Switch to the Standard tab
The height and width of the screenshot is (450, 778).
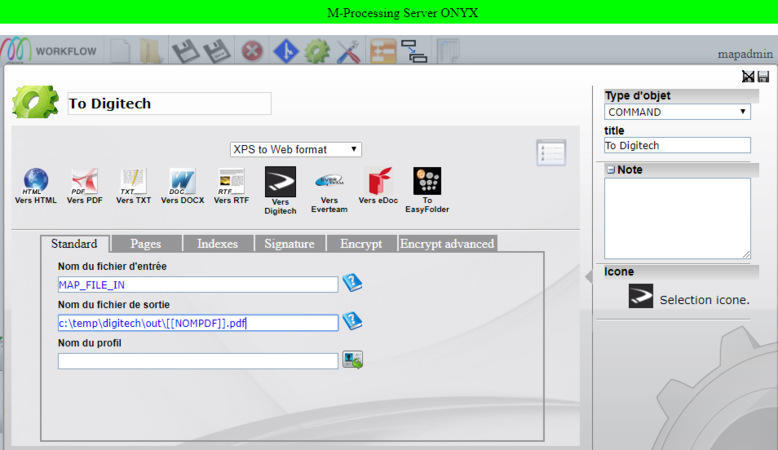pyautogui.click(x=74, y=244)
